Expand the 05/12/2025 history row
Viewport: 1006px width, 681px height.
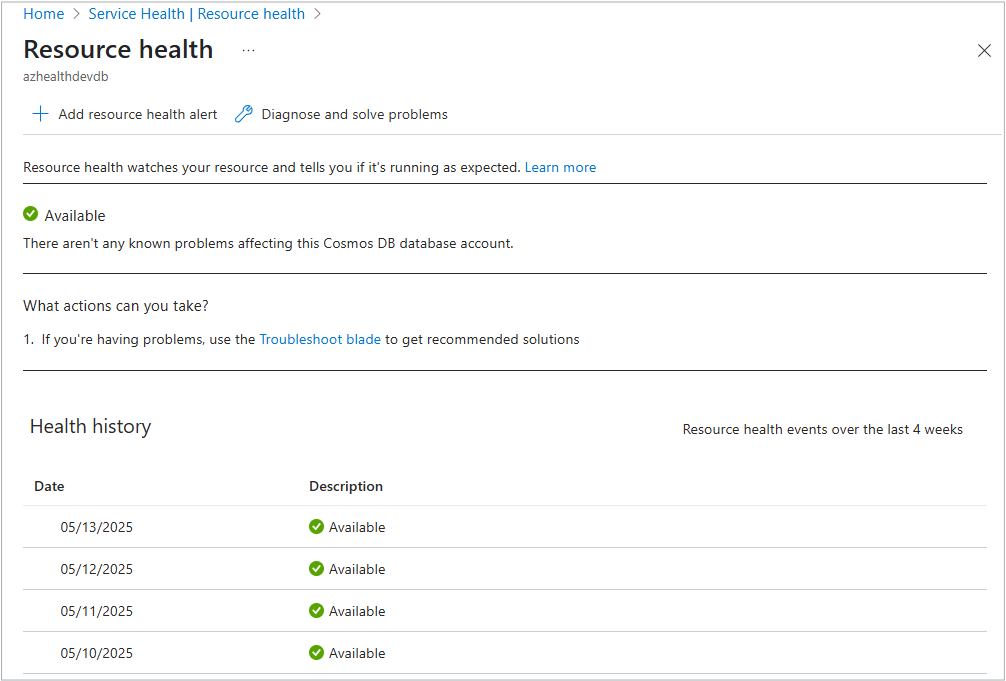[x=96, y=569]
